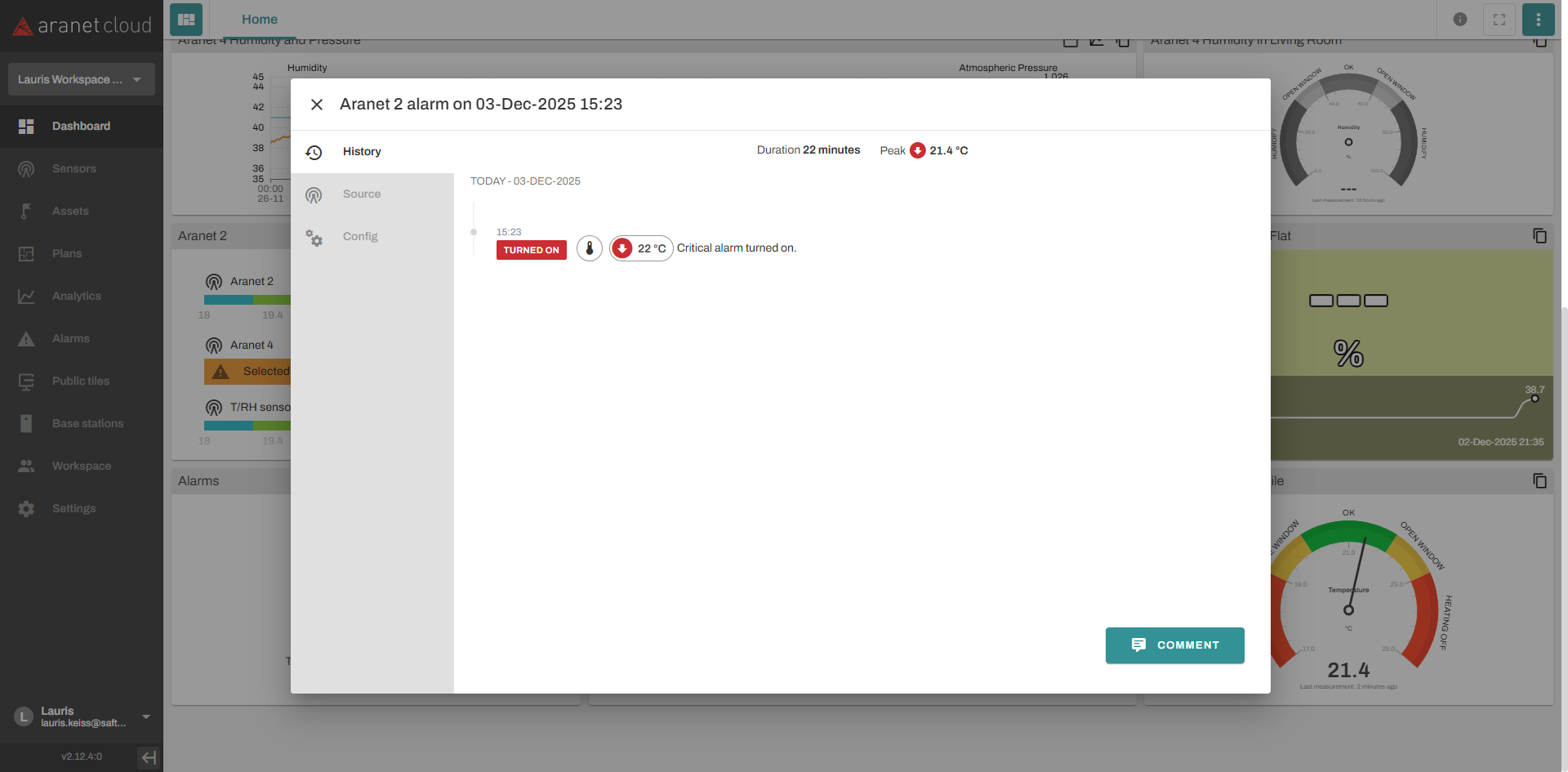Close the Aranet 2 alarm dialog
The width and height of the screenshot is (1568, 772).
click(317, 105)
